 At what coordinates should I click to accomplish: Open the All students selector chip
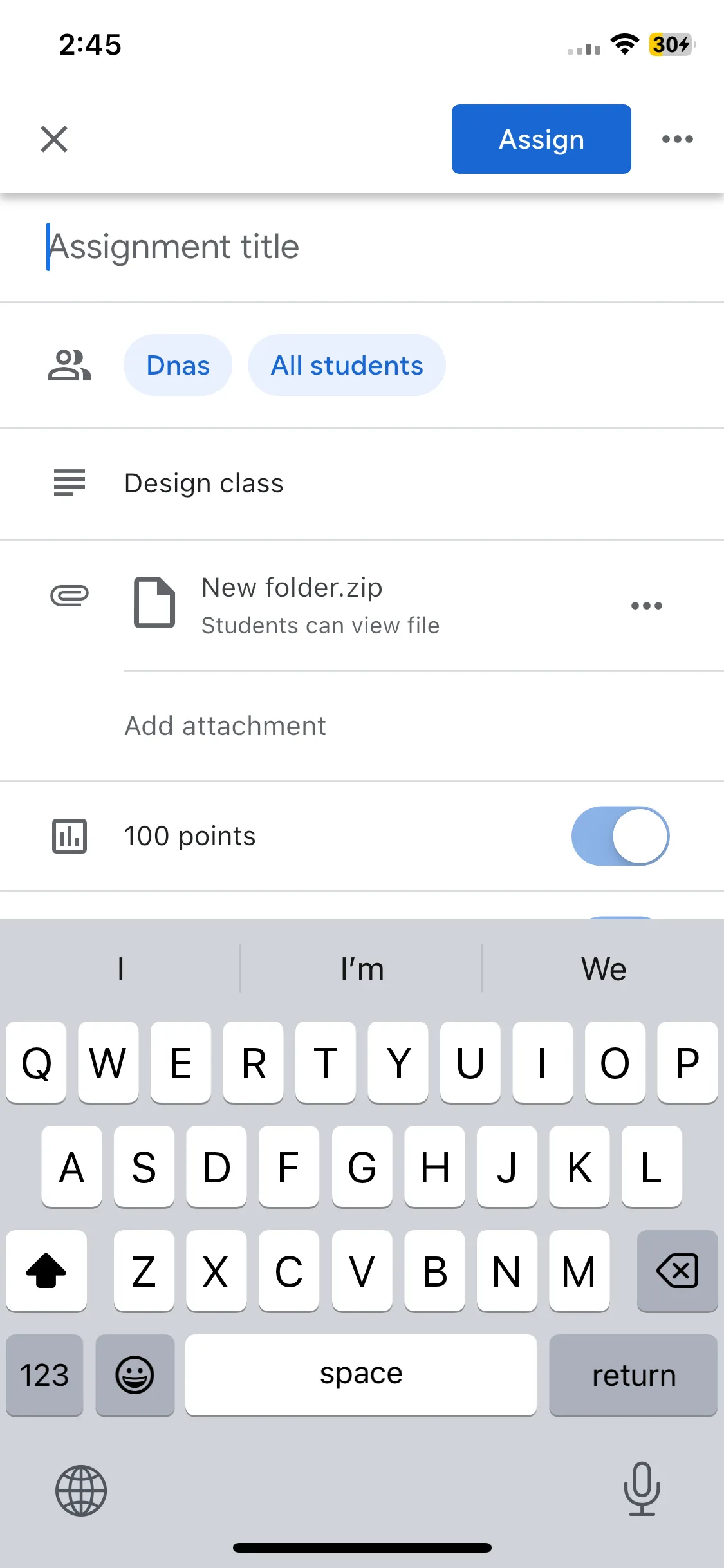pyautogui.click(x=347, y=365)
